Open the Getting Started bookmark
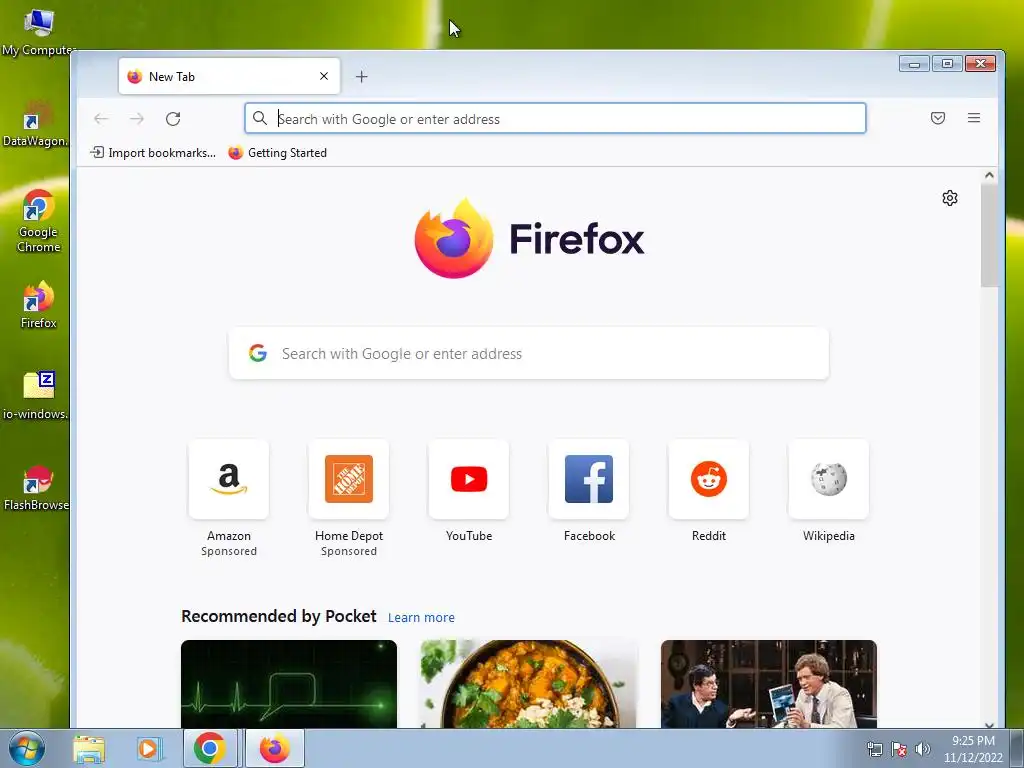 pos(278,153)
